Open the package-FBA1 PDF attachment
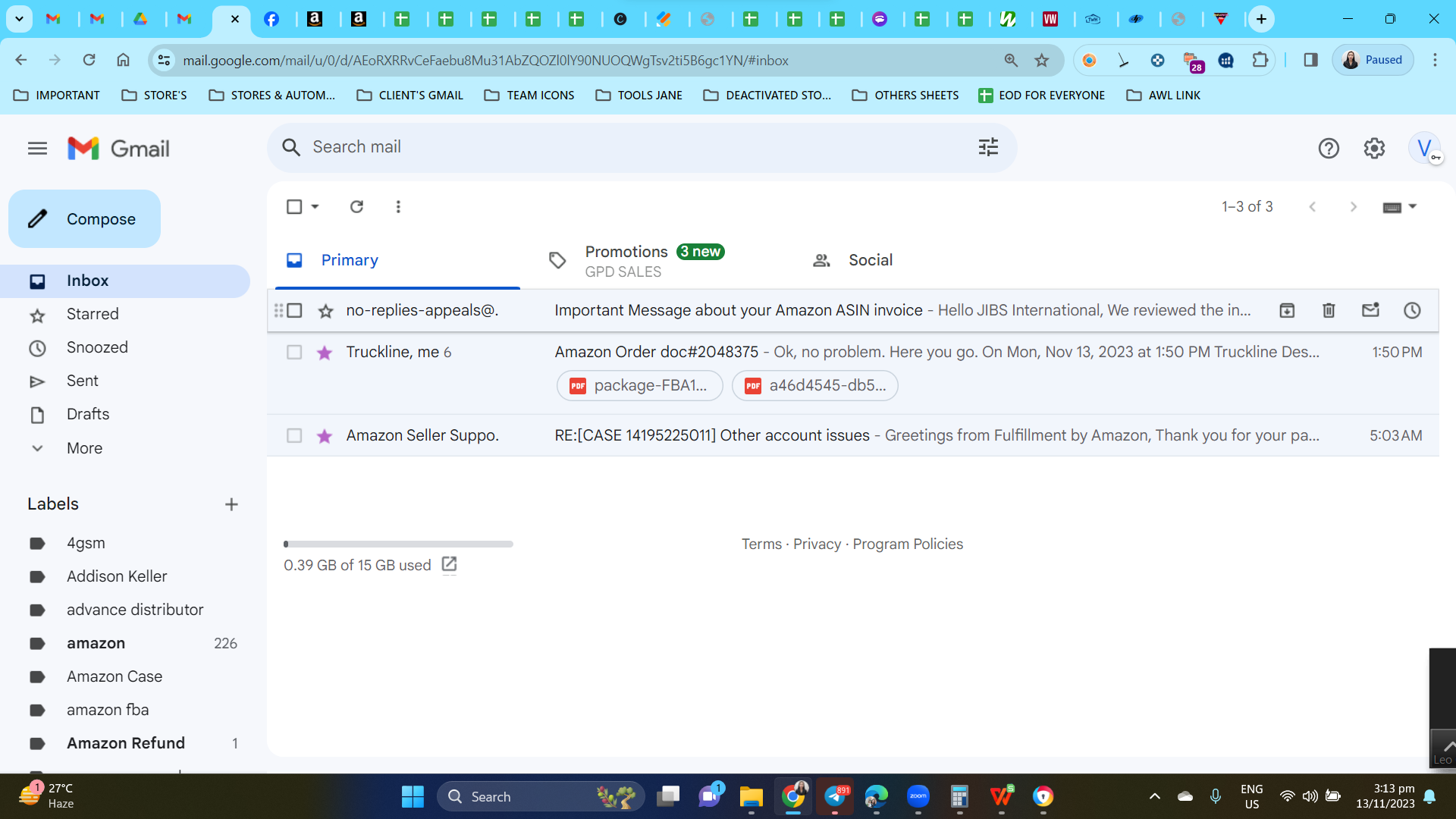 coord(639,385)
